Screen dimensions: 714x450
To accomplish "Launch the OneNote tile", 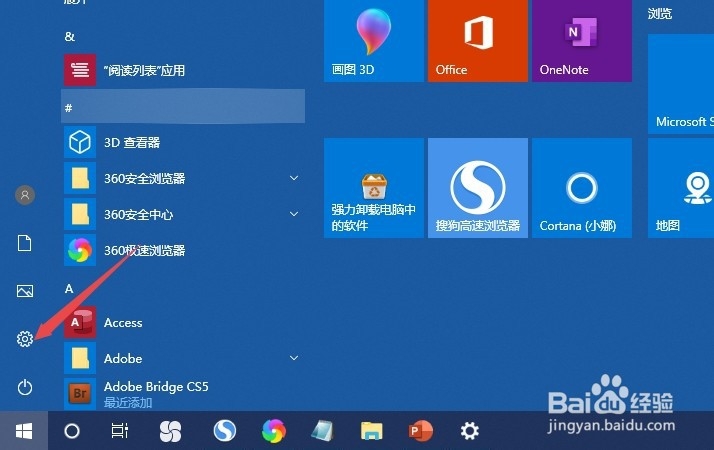I will (582, 40).
